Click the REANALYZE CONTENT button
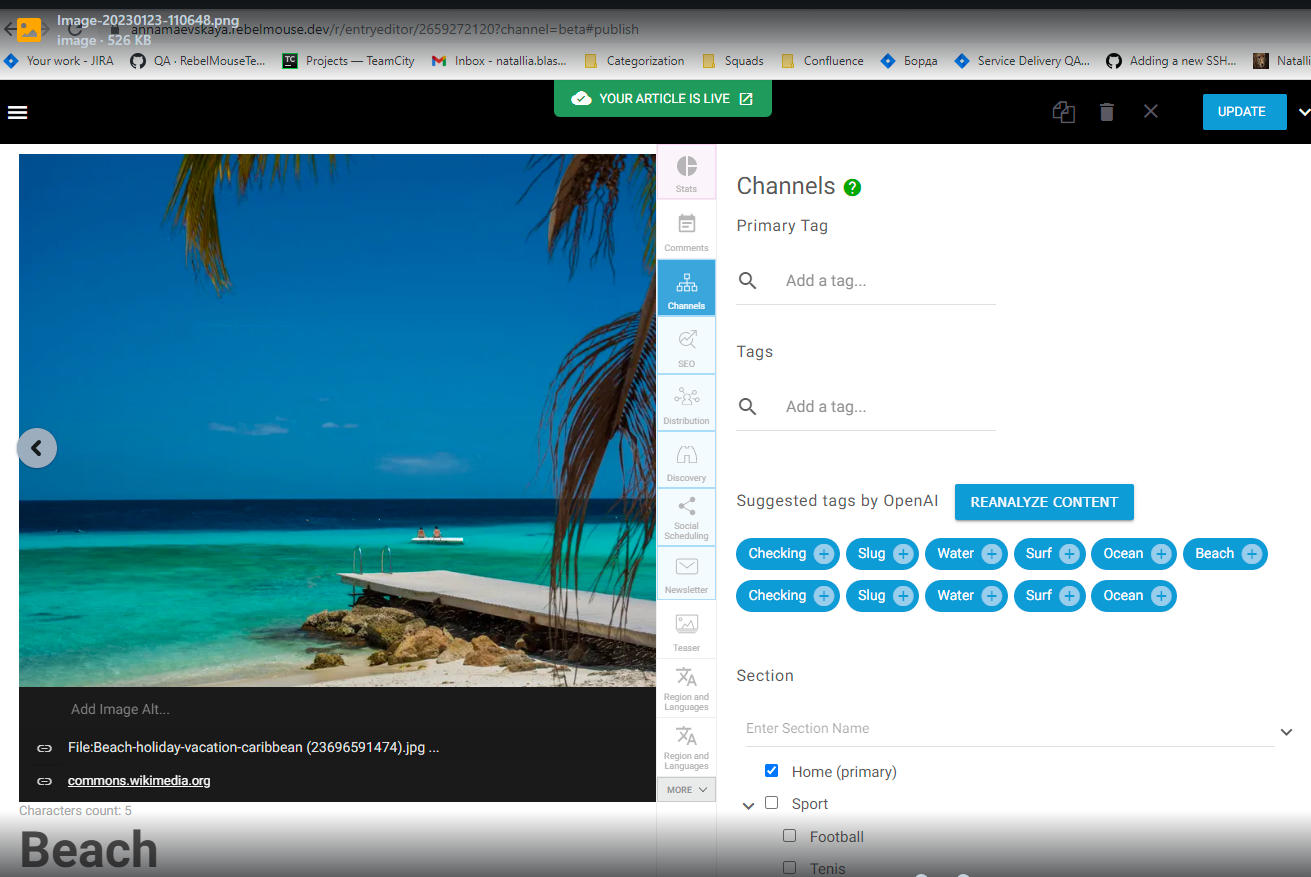Image resolution: width=1311 pixels, height=877 pixels. click(1044, 502)
